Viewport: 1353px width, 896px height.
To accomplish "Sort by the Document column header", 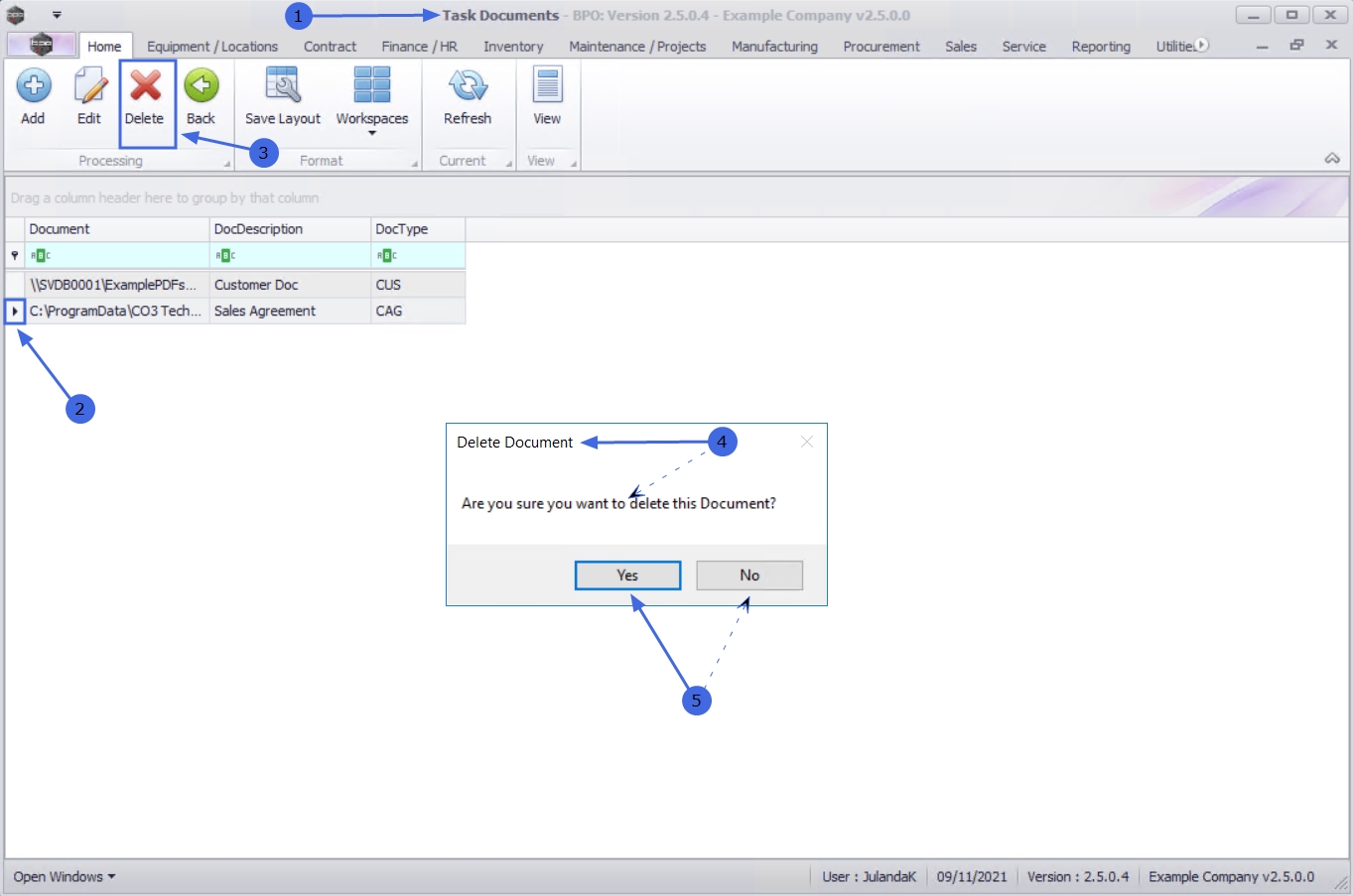I will point(117,229).
